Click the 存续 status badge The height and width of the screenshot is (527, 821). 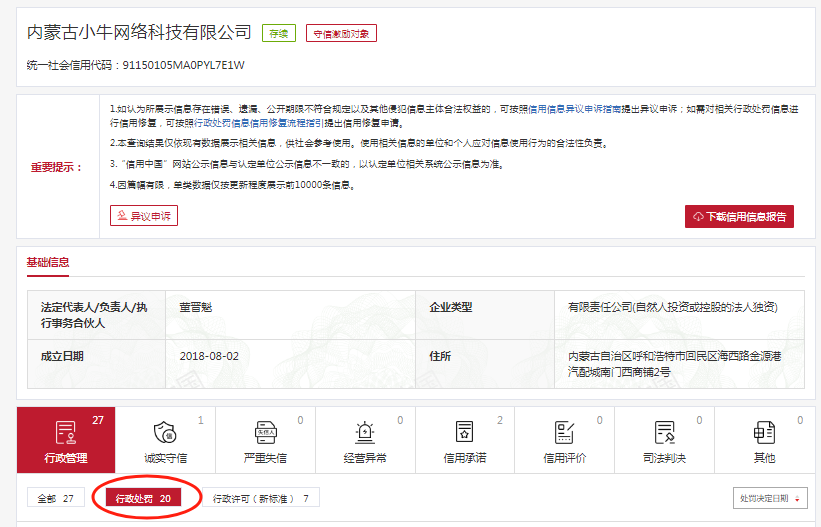coord(279,34)
